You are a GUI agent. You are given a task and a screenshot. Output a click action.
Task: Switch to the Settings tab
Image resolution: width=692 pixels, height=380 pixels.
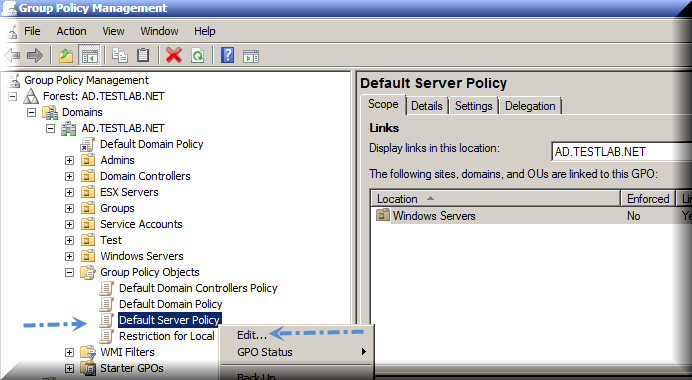pos(474,106)
